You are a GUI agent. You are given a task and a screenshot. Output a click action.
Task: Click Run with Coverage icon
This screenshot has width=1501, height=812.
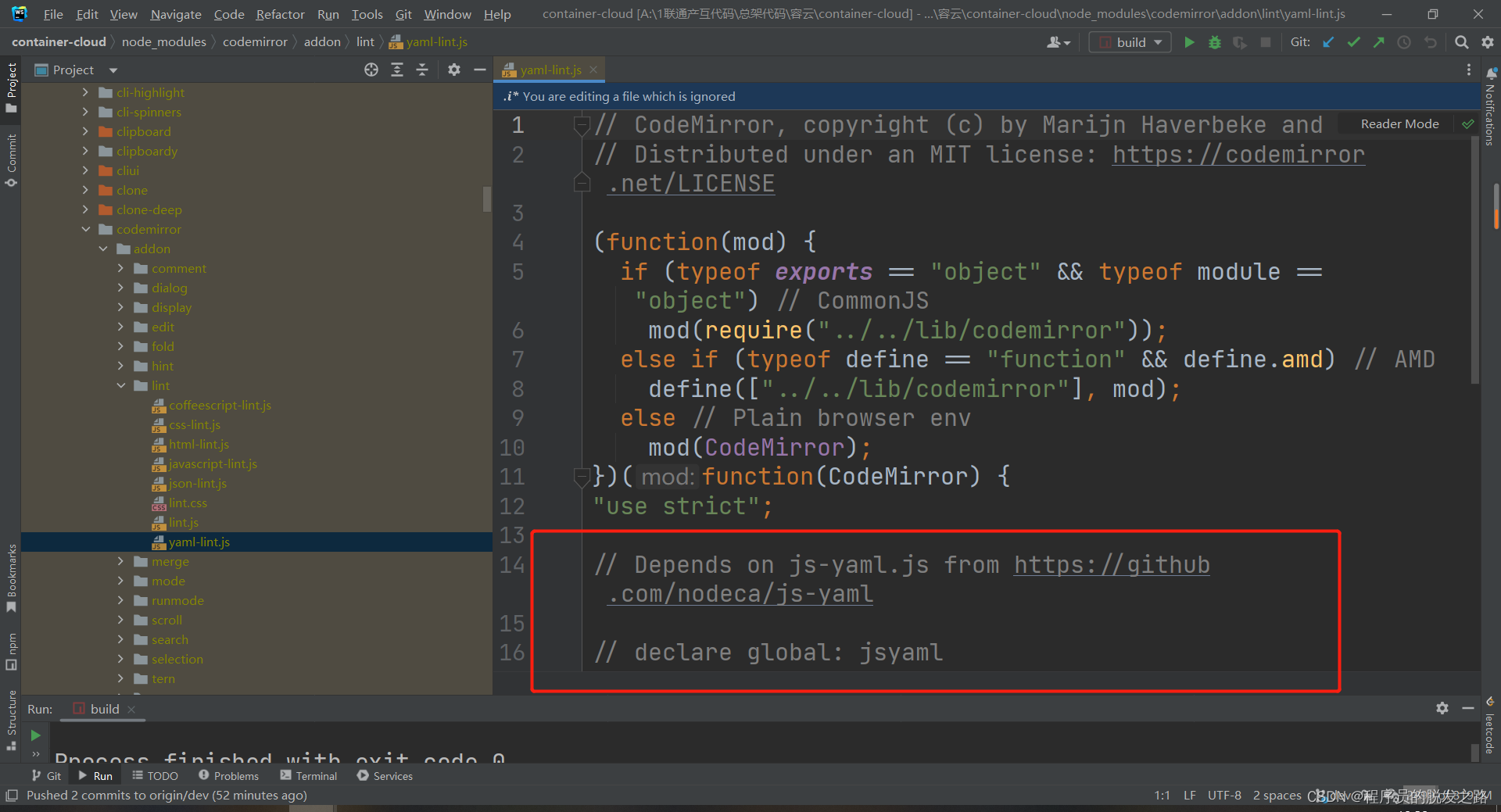point(1240,42)
